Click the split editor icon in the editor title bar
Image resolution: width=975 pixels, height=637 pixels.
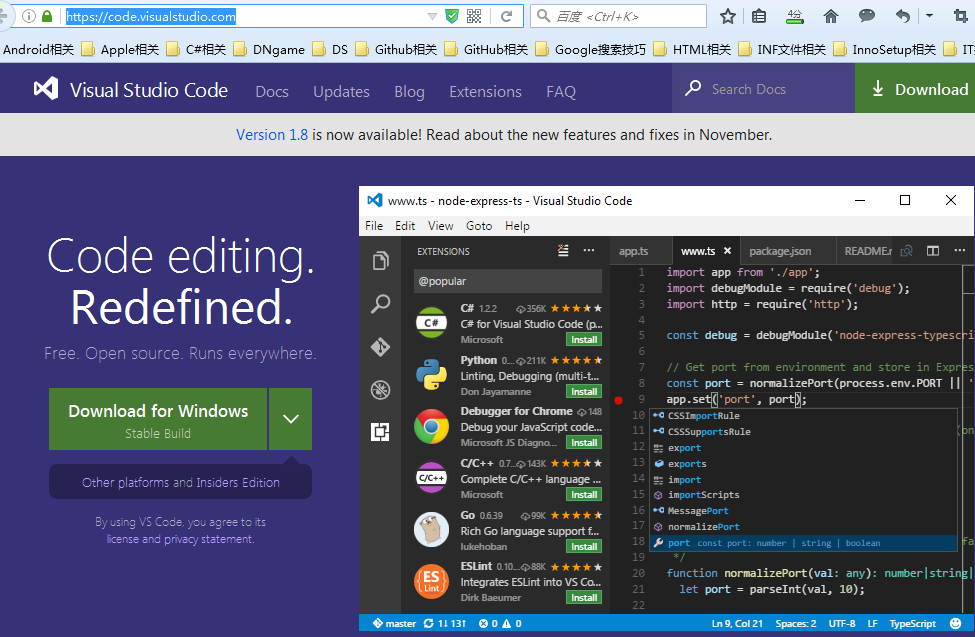(933, 251)
